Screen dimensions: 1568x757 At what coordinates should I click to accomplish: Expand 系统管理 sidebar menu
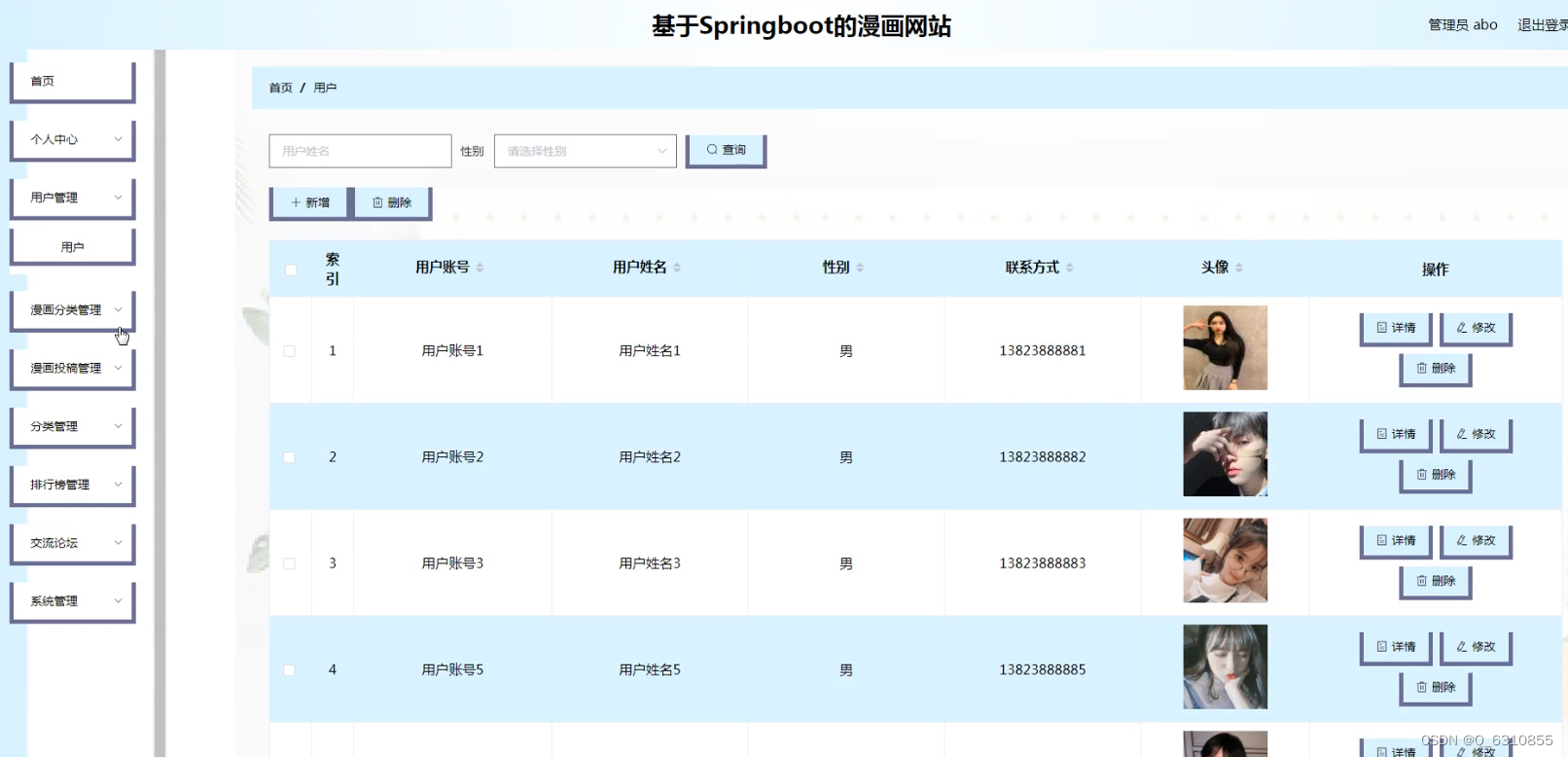[73, 602]
